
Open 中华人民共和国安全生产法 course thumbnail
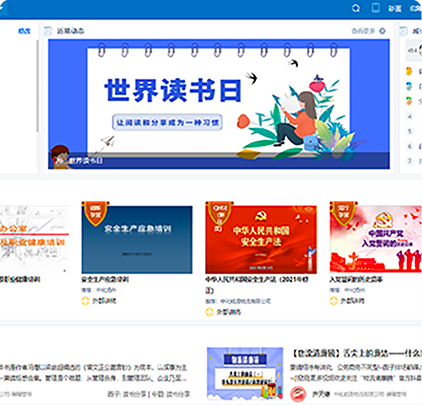pyautogui.click(x=261, y=240)
